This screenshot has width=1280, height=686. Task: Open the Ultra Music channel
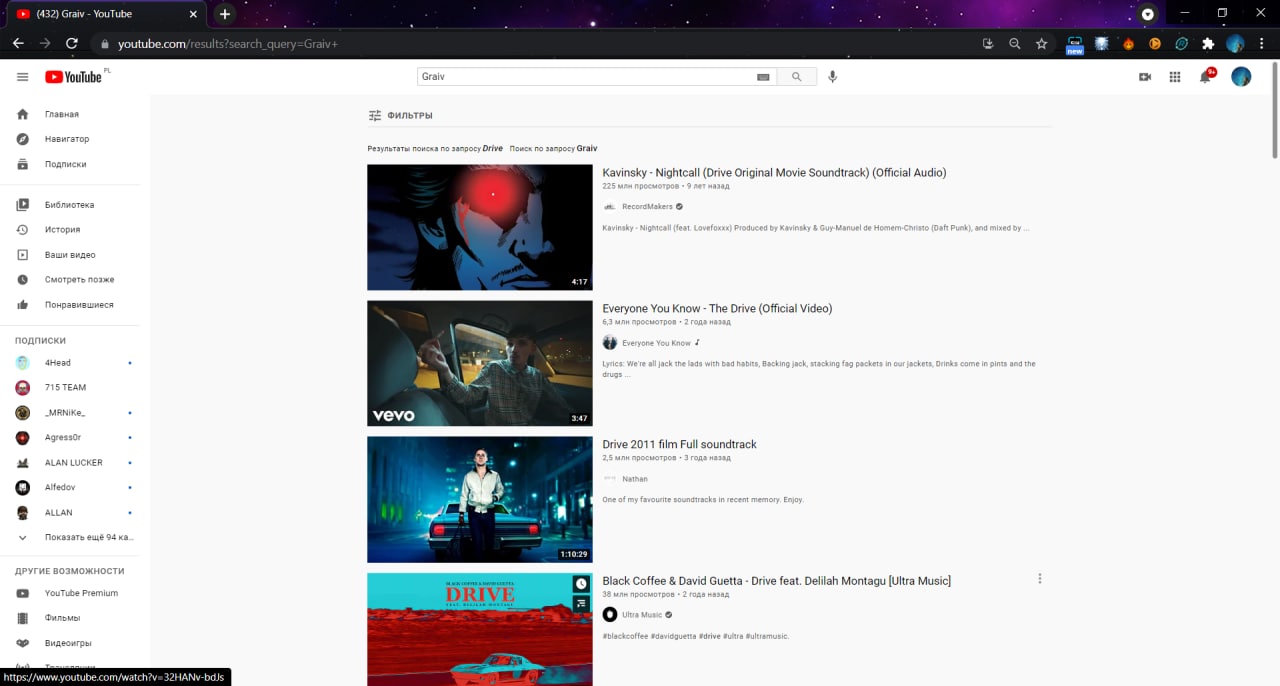tap(642, 615)
